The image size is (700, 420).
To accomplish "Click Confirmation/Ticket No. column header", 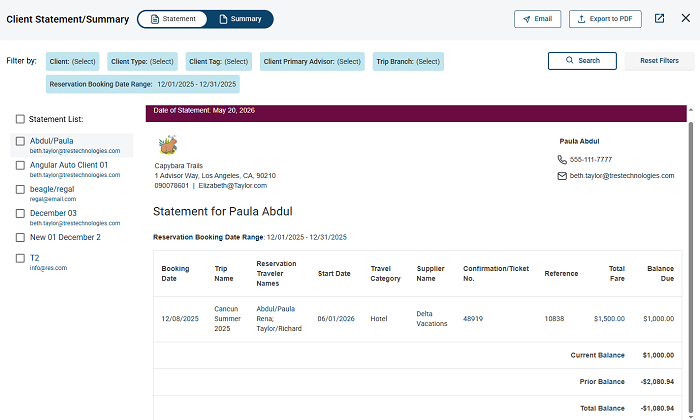I will pyautogui.click(x=496, y=274).
